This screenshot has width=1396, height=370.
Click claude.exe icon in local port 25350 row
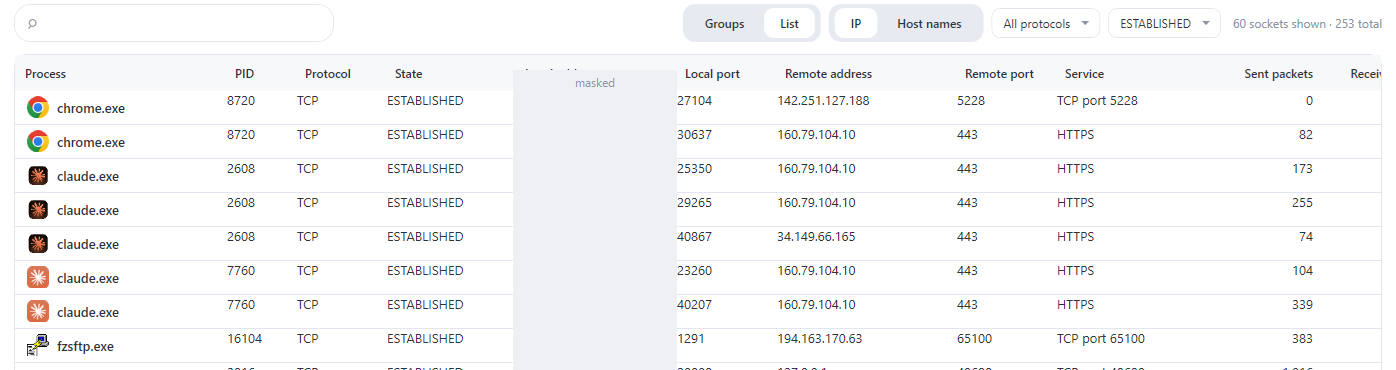[38, 176]
